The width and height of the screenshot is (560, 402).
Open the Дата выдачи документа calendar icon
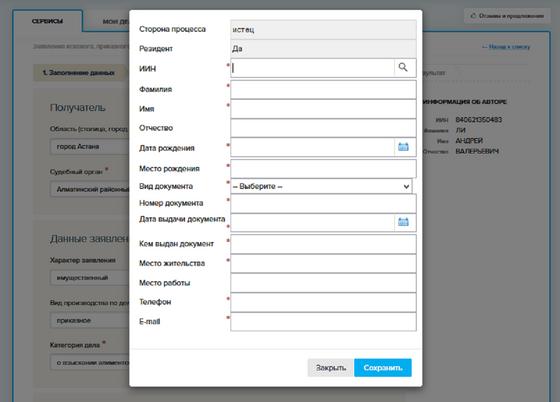[x=403, y=222]
